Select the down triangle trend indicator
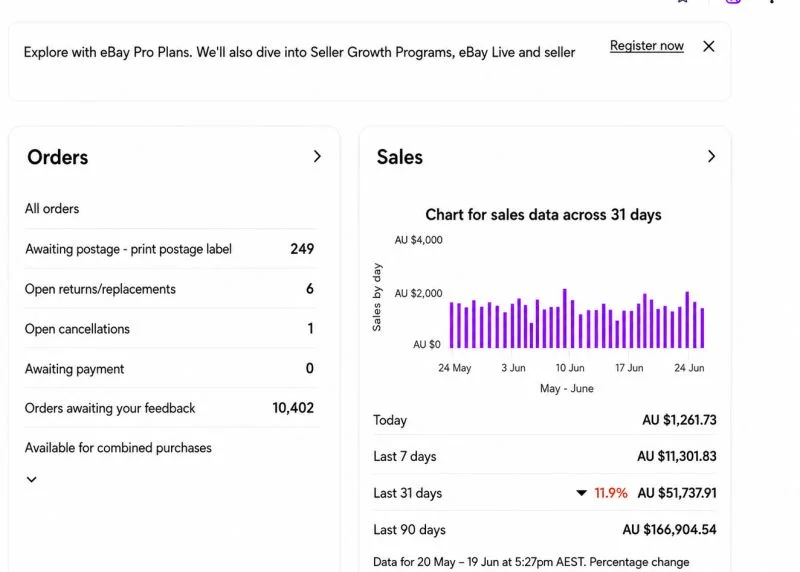The height and width of the screenshot is (572, 800). click(x=581, y=493)
